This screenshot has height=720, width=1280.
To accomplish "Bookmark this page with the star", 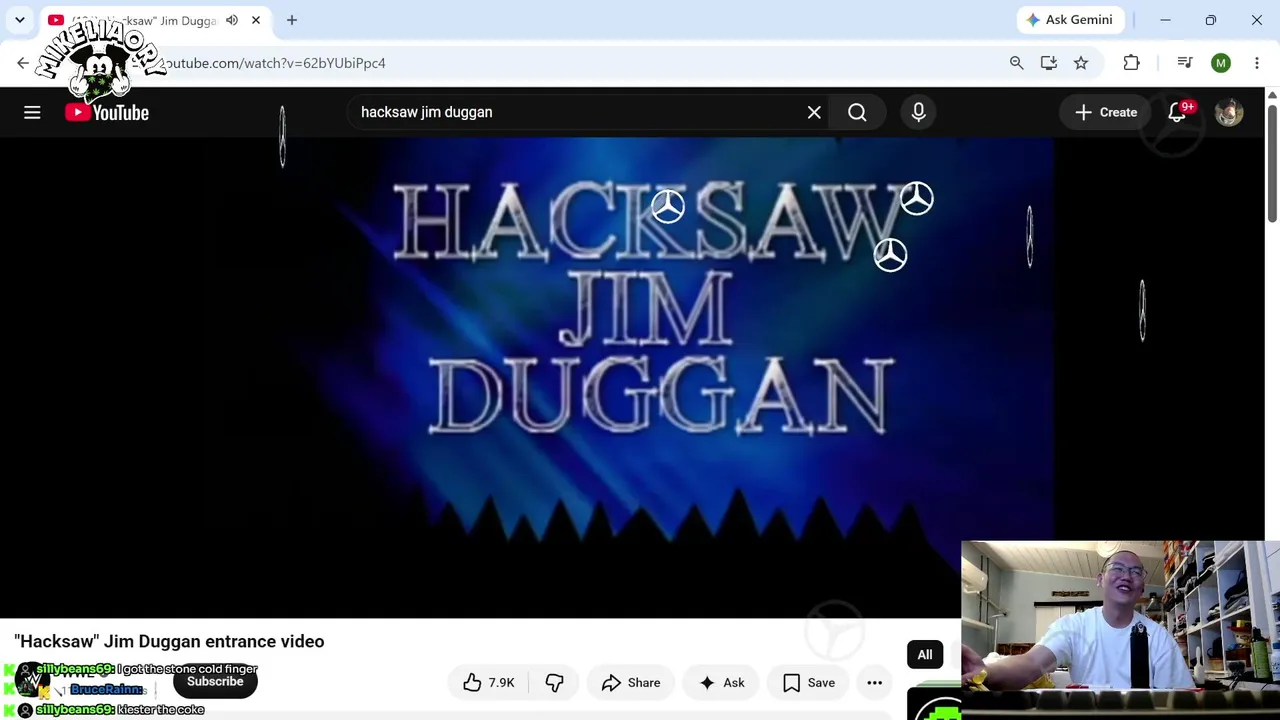I will point(1081,63).
